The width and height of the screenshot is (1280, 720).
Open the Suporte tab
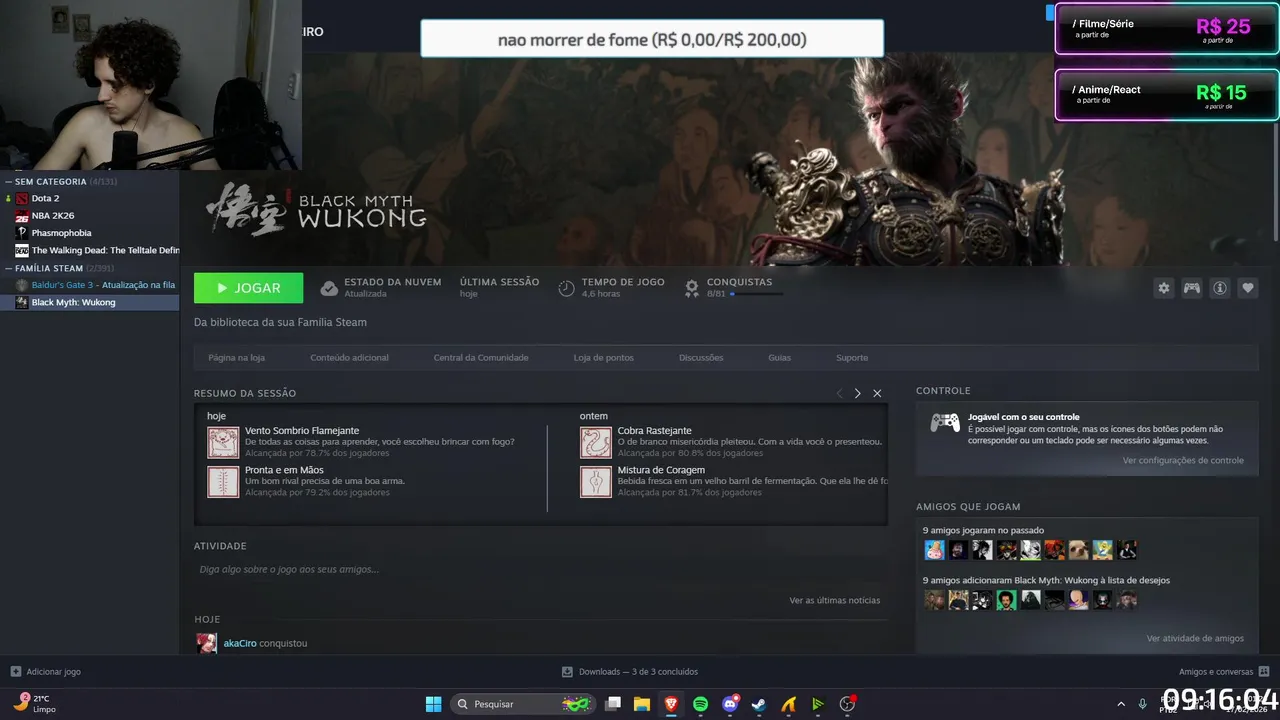(852, 357)
